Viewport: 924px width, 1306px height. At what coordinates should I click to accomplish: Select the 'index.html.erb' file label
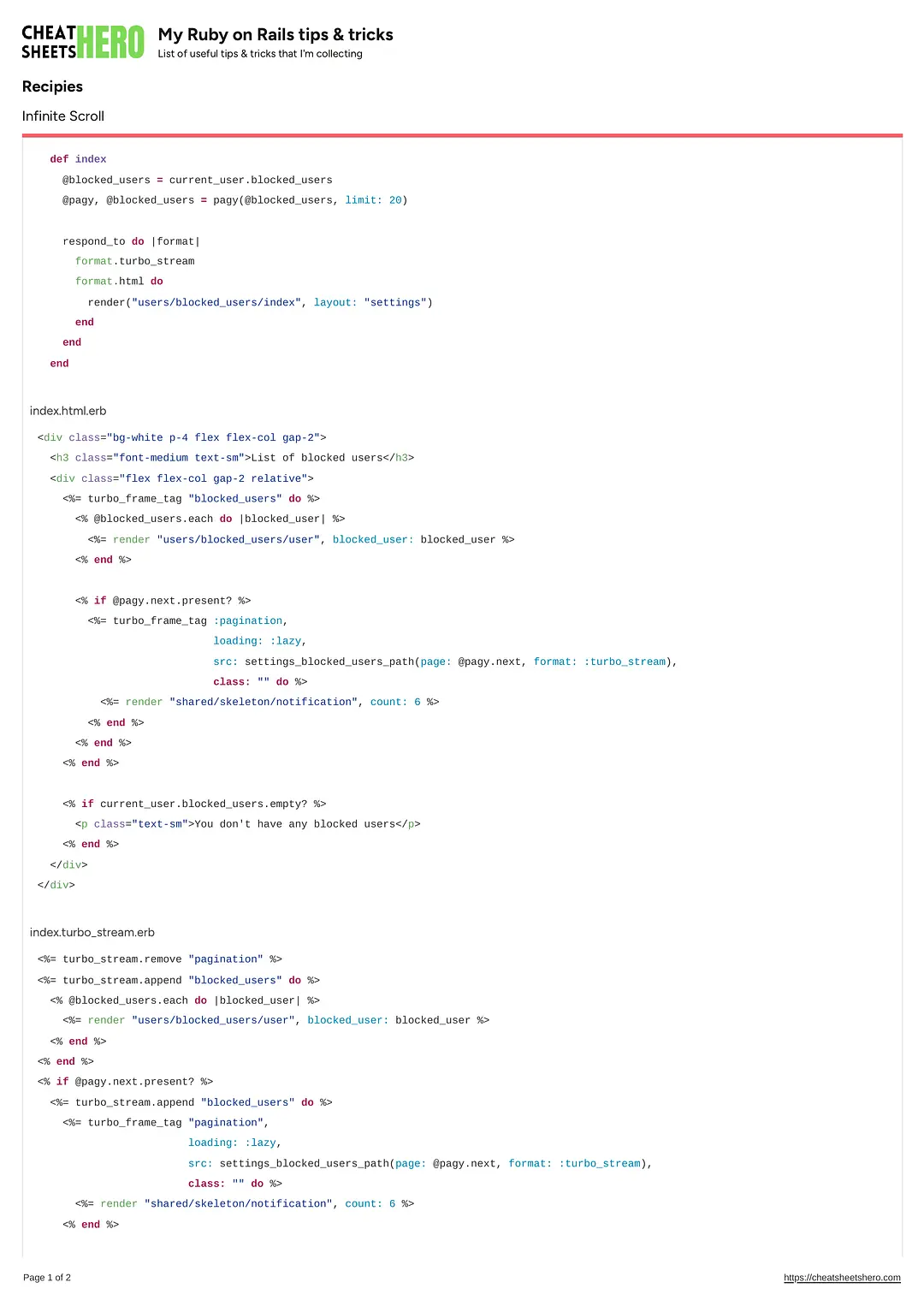point(68,411)
